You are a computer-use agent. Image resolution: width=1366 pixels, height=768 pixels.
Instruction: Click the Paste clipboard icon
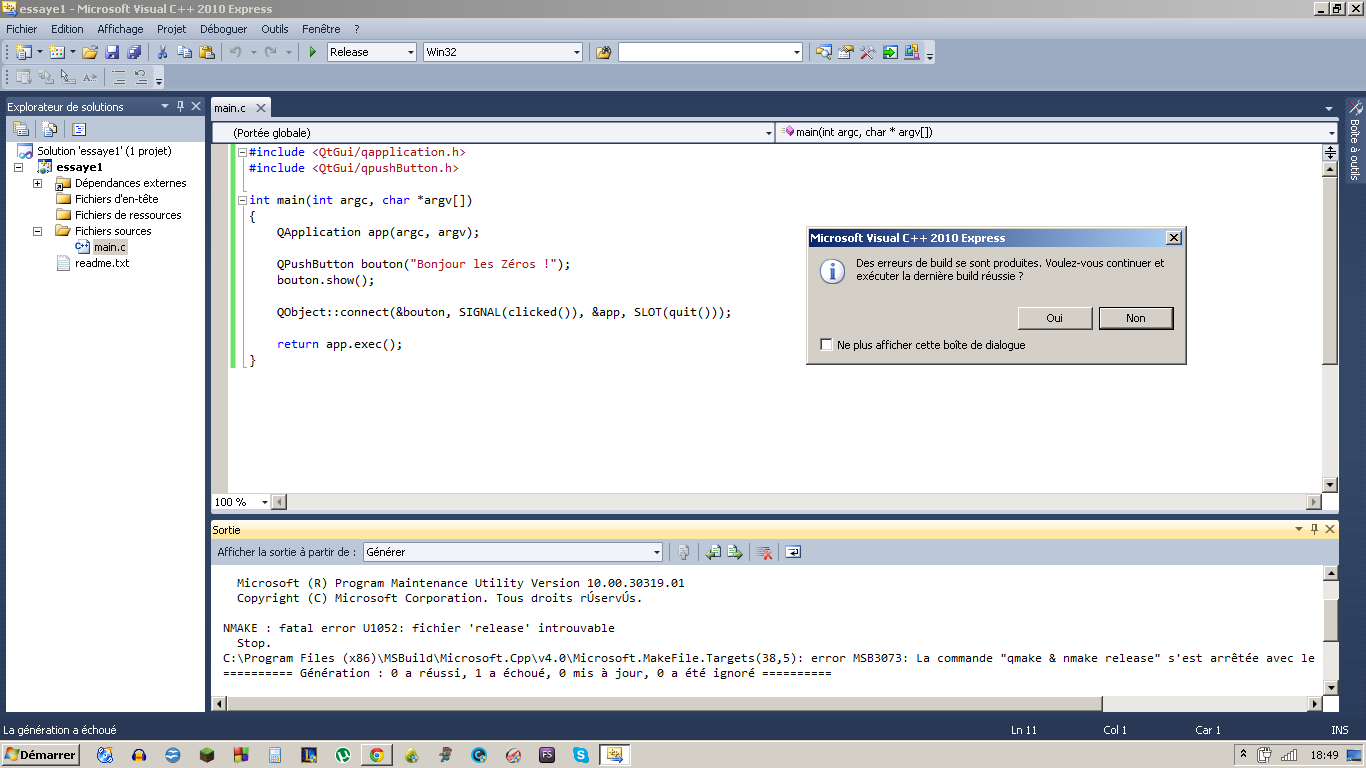[x=206, y=52]
